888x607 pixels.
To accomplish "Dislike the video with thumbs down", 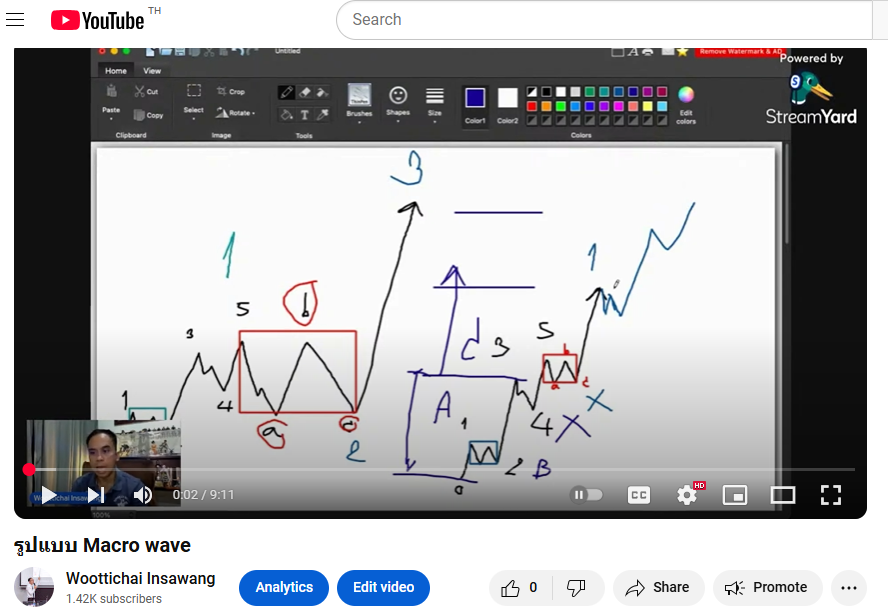I will click(x=577, y=588).
